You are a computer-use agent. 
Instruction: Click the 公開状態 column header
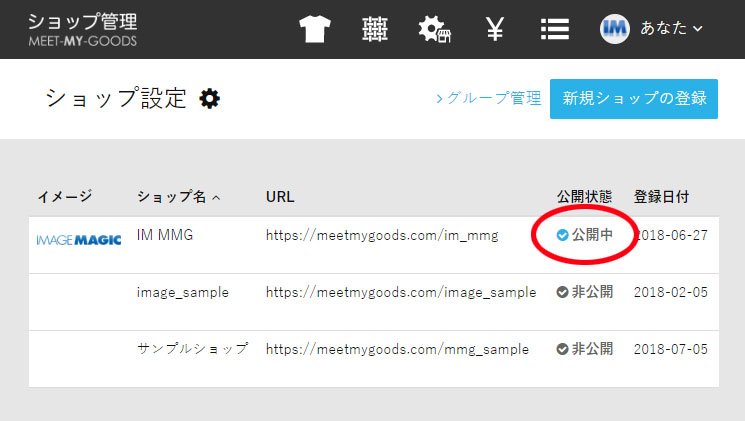584,197
